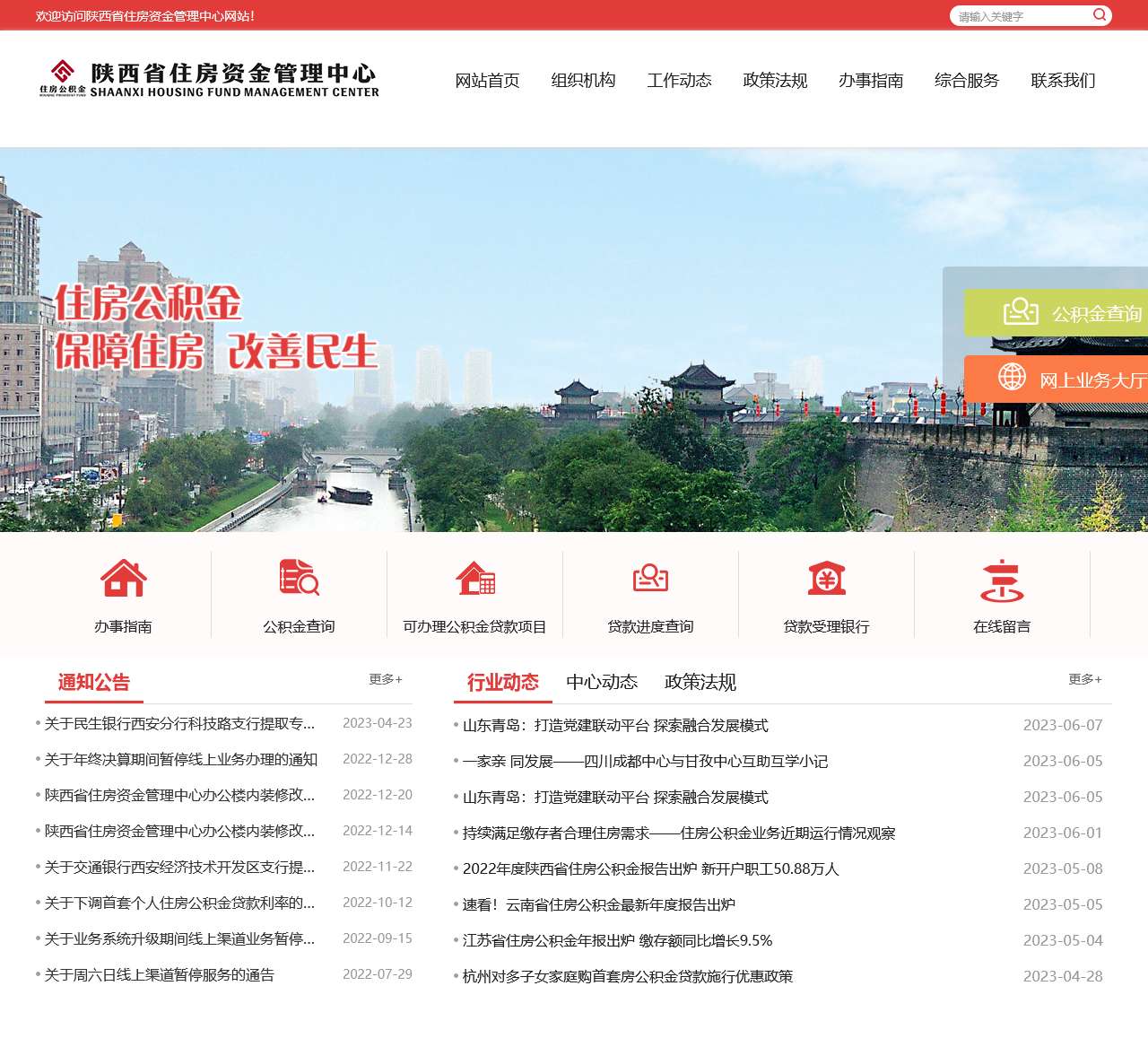Click the date 2023-06-07 in news list
The width and height of the screenshot is (1148, 1047).
pyautogui.click(x=1063, y=725)
